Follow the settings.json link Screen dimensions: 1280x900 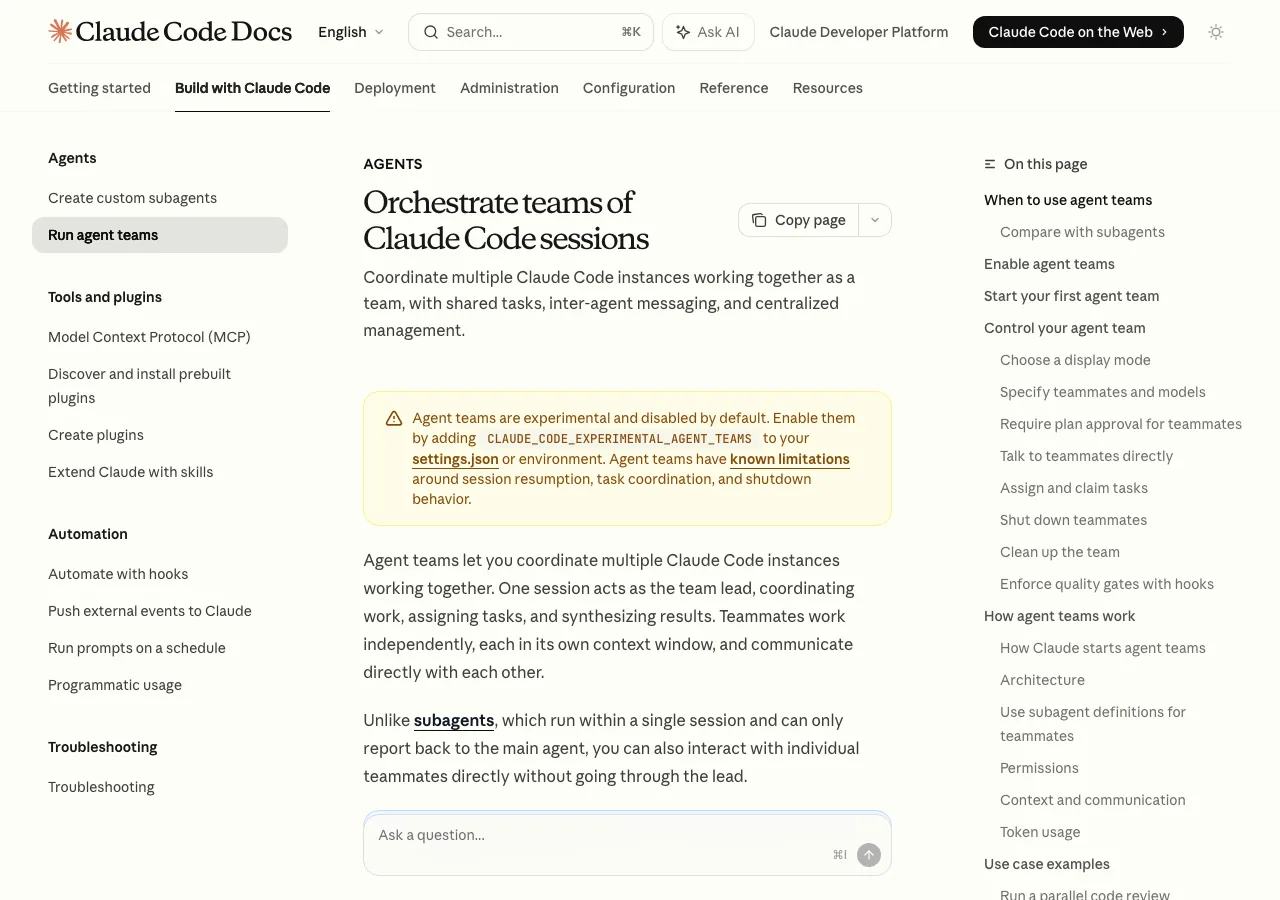click(x=455, y=459)
